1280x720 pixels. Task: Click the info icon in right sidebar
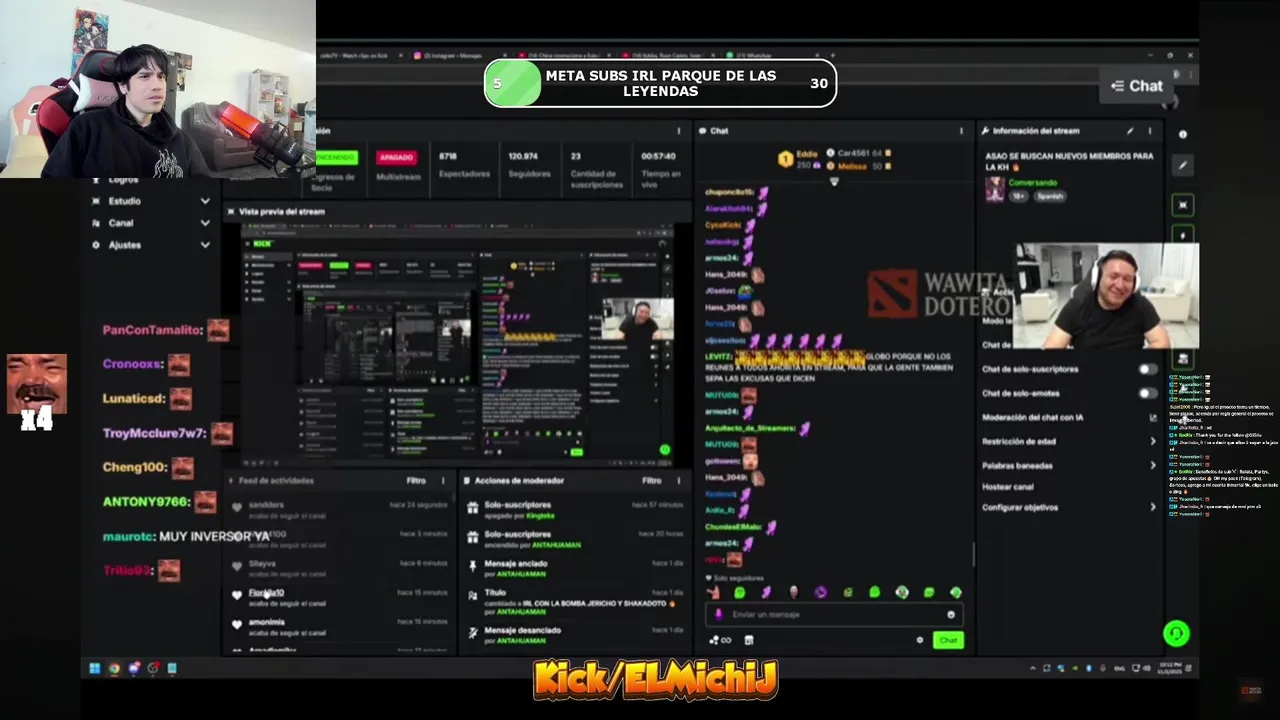point(1183,134)
